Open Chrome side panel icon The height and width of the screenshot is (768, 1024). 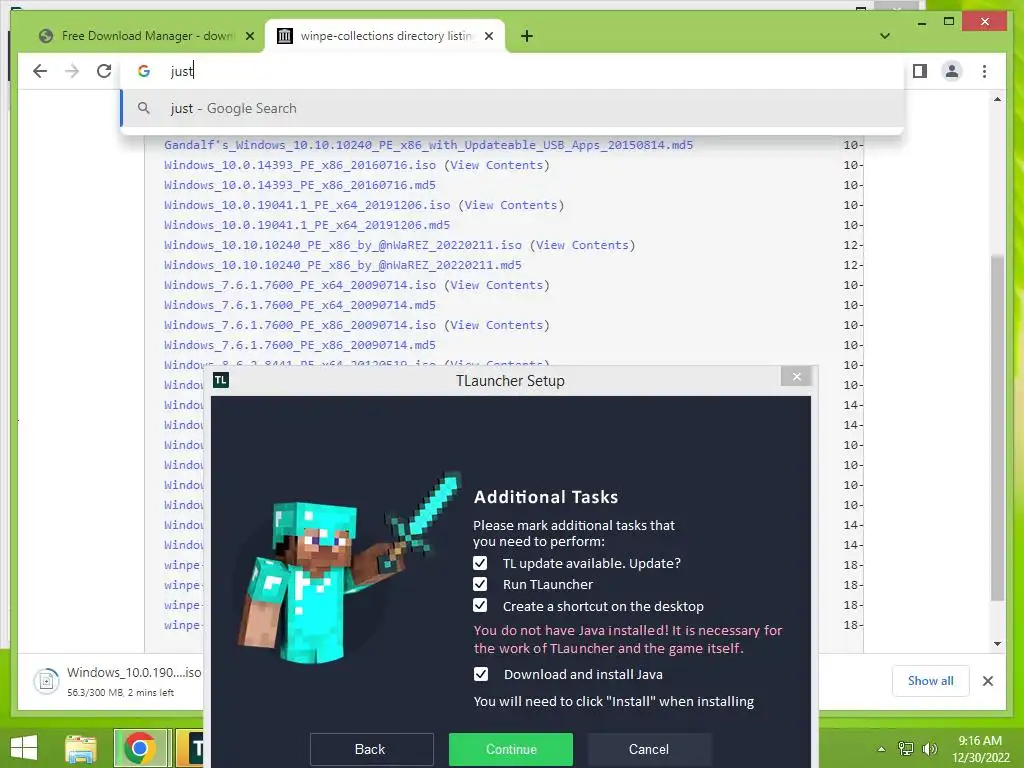pyautogui.click(x=920, y=71)
